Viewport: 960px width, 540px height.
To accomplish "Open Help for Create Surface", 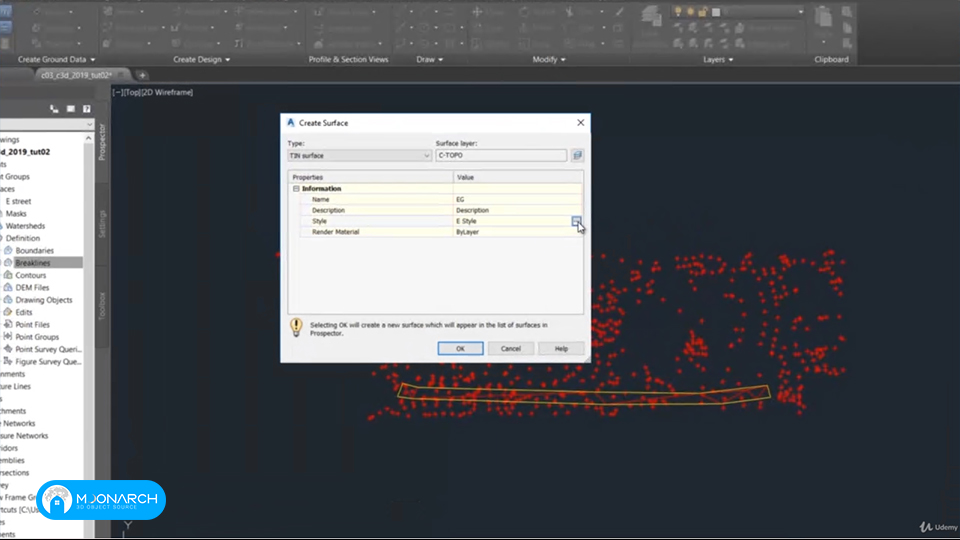I will point(561,348).
